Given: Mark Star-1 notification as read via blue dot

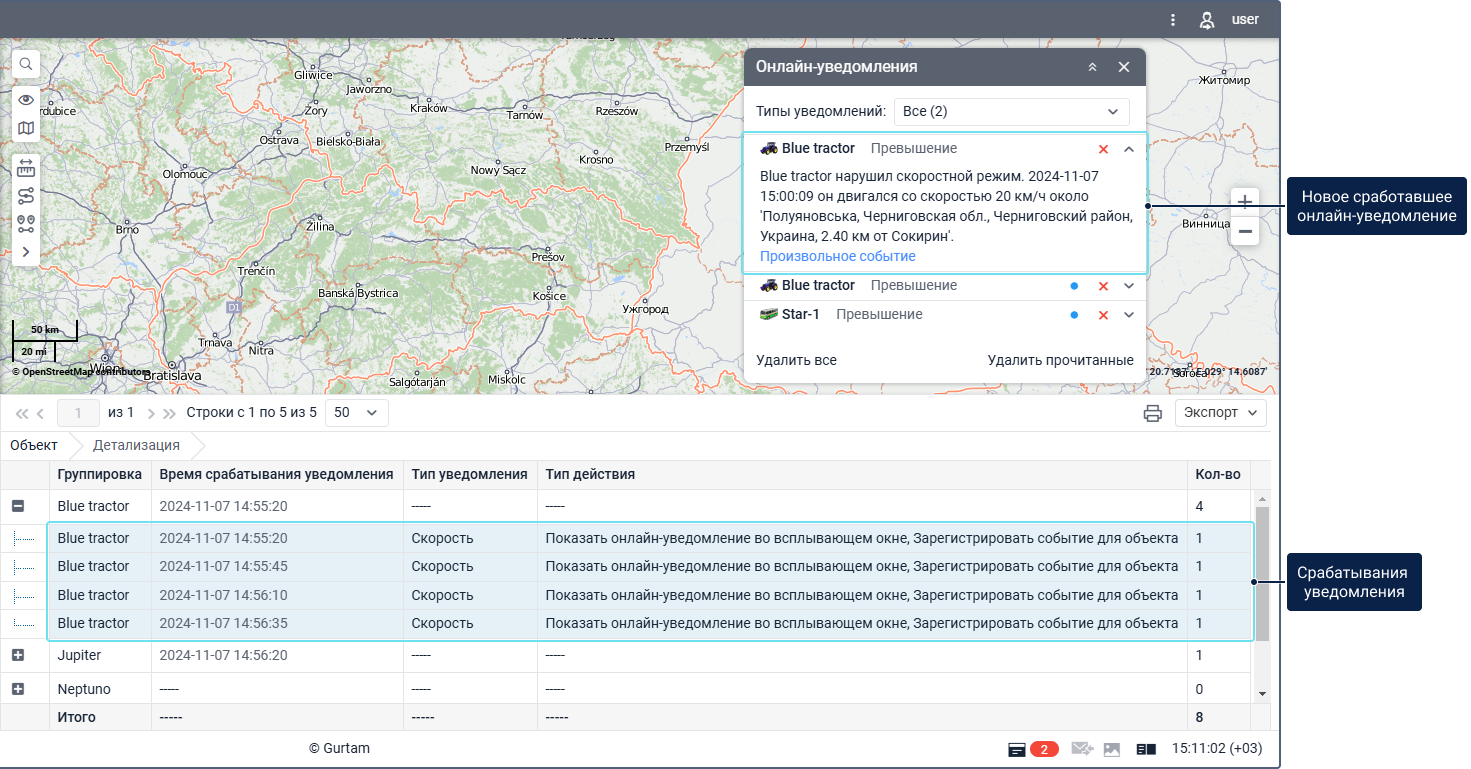Looking at the screenshot, I should click(1074, 315).
